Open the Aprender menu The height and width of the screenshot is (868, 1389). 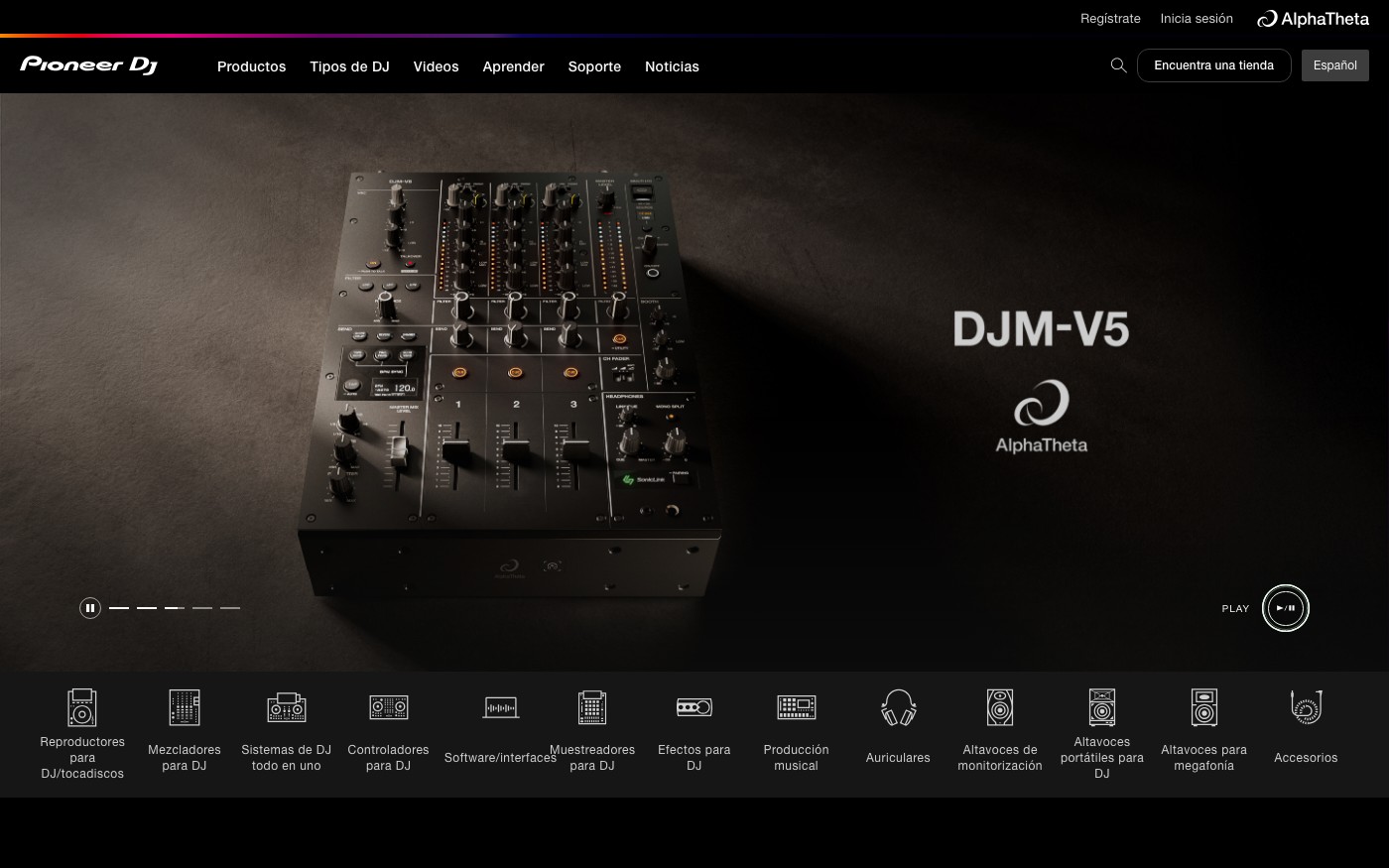click(513, 66)
